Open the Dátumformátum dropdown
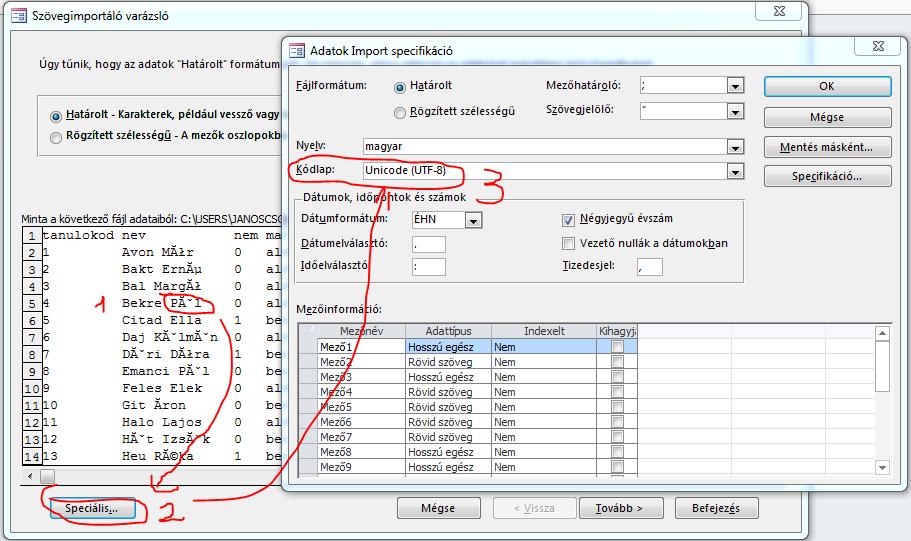911x541 pixels. coord(473,220)
